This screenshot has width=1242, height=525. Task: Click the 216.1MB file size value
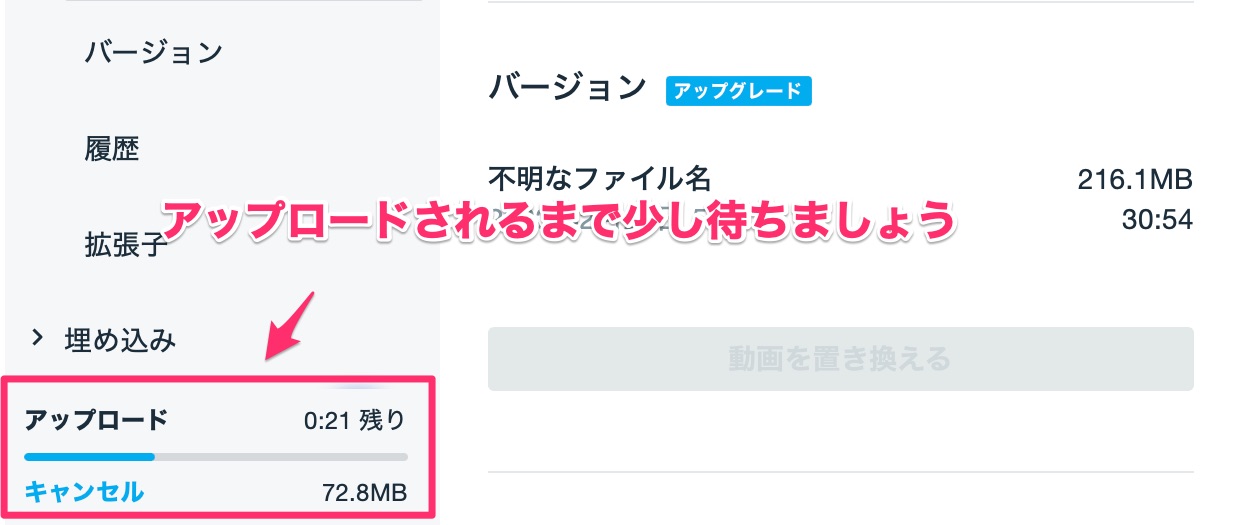tap(1135, 179)
